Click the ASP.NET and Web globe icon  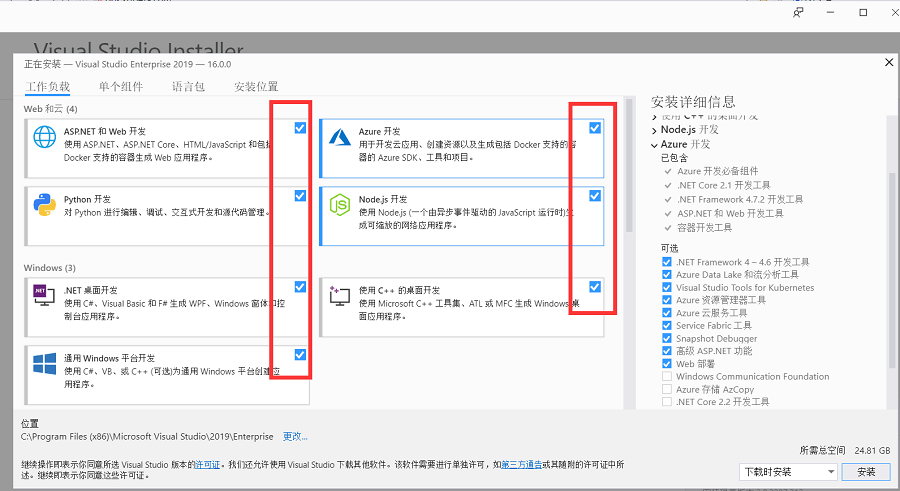(45, 138)
